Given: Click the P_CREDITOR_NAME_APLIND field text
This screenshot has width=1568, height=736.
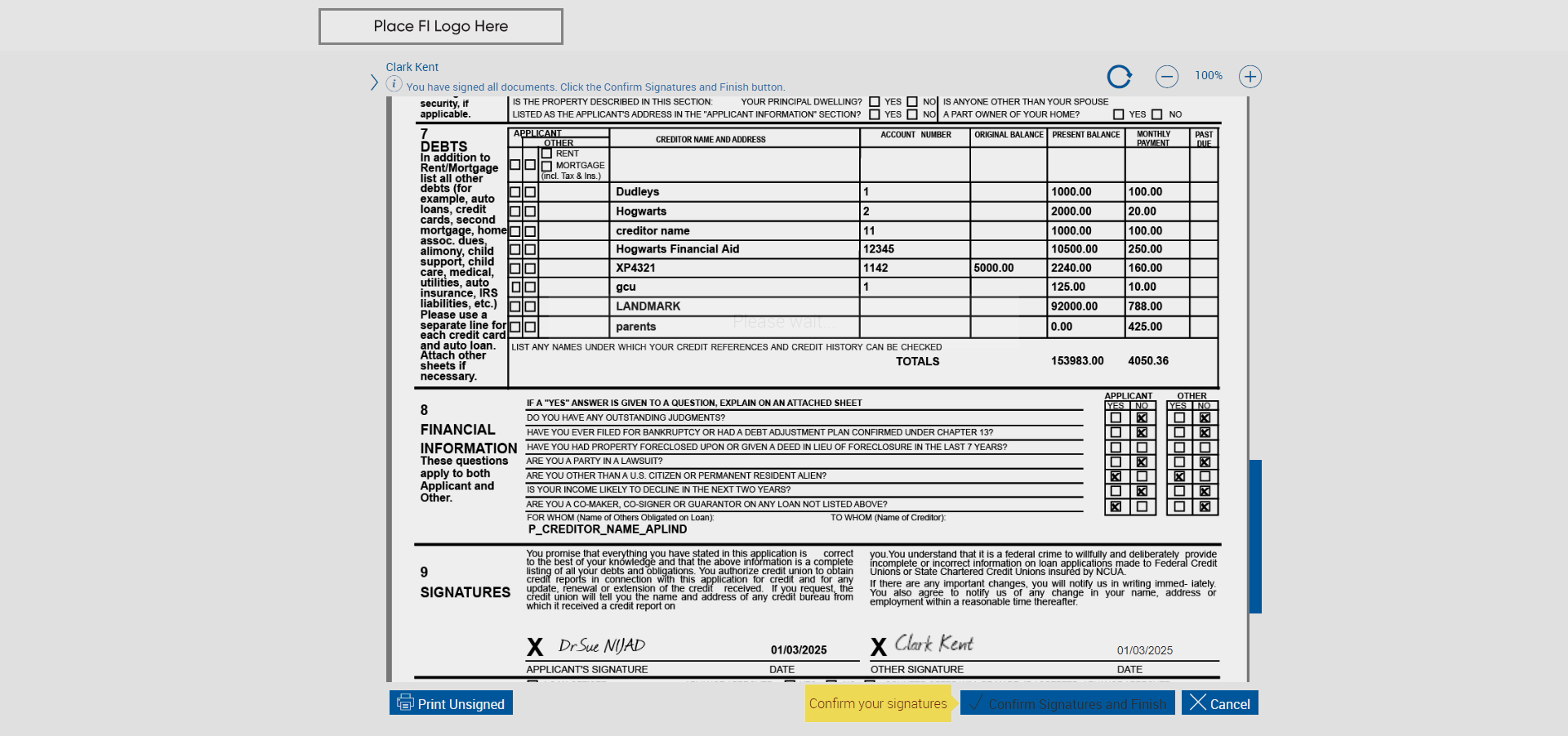Looking at the screenshot, I should pos(608,529).
